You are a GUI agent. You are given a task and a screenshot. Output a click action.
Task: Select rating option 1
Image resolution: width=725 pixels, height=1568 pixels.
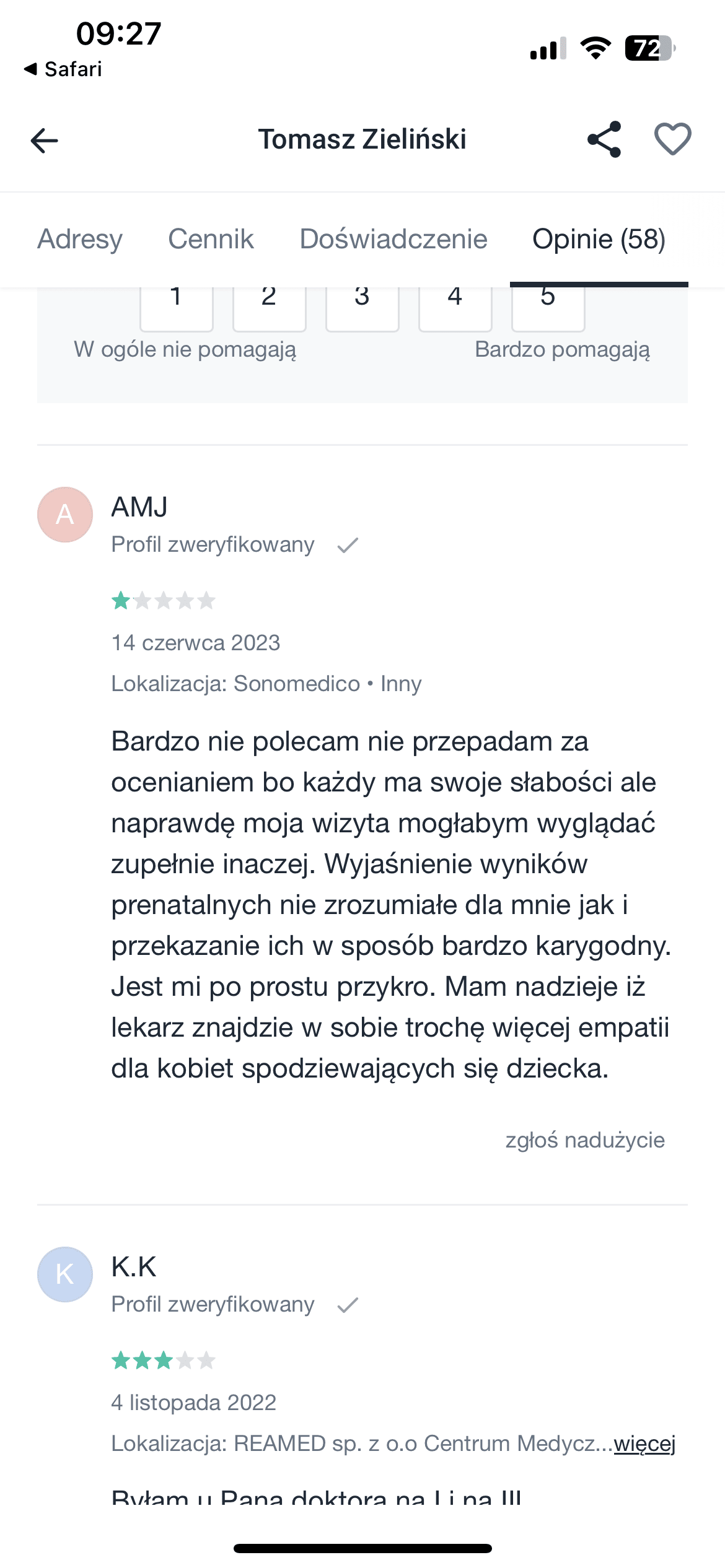177,307
